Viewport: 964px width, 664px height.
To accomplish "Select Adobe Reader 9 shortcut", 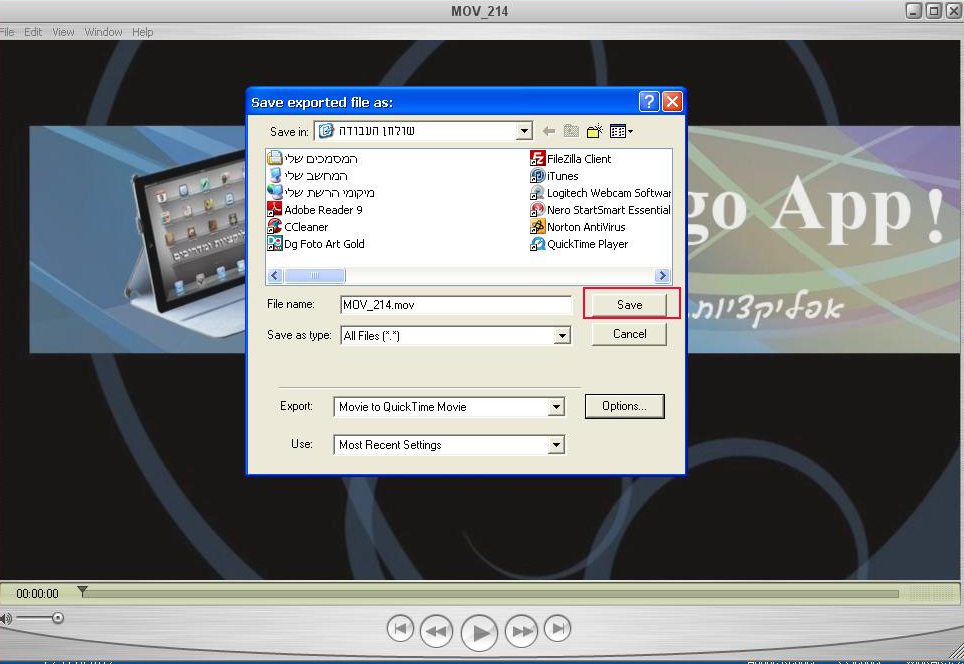I will coord(315,210).
